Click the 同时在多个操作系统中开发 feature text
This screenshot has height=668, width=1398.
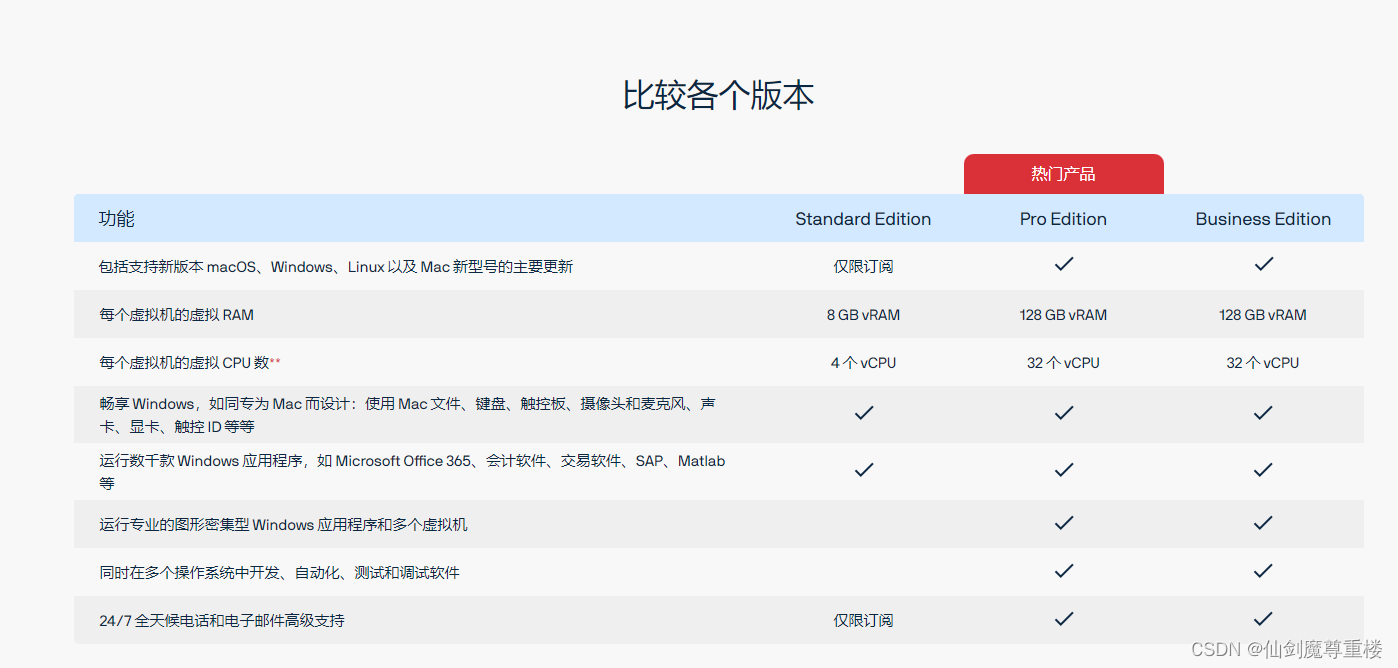coord(279,573)
